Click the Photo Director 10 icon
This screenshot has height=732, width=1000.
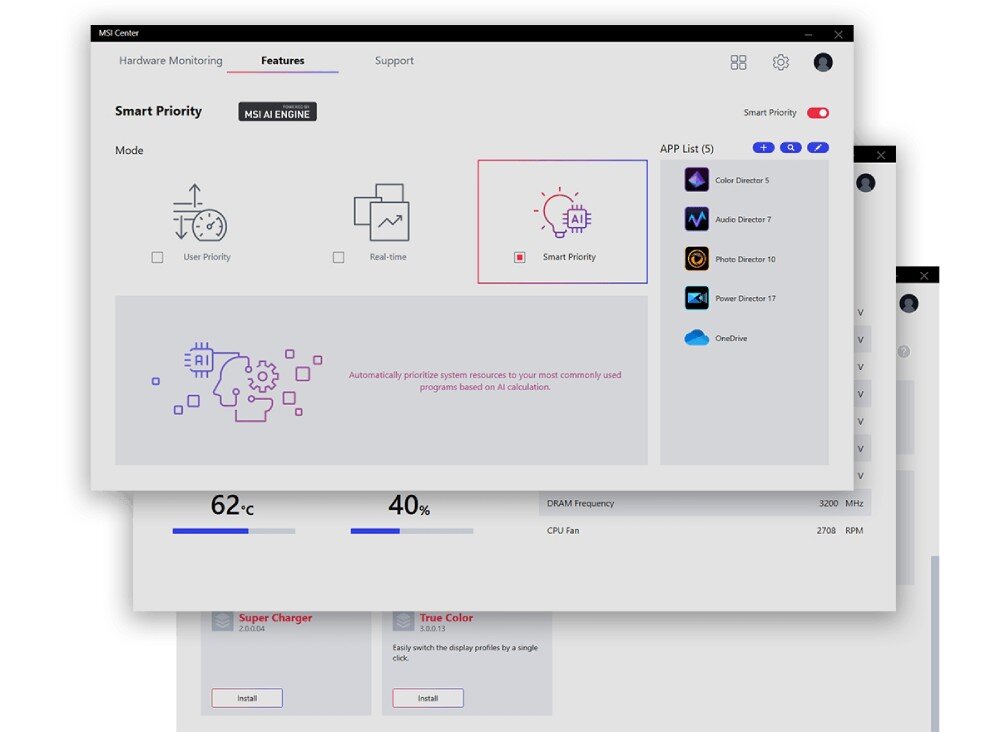tap(697, 259)
